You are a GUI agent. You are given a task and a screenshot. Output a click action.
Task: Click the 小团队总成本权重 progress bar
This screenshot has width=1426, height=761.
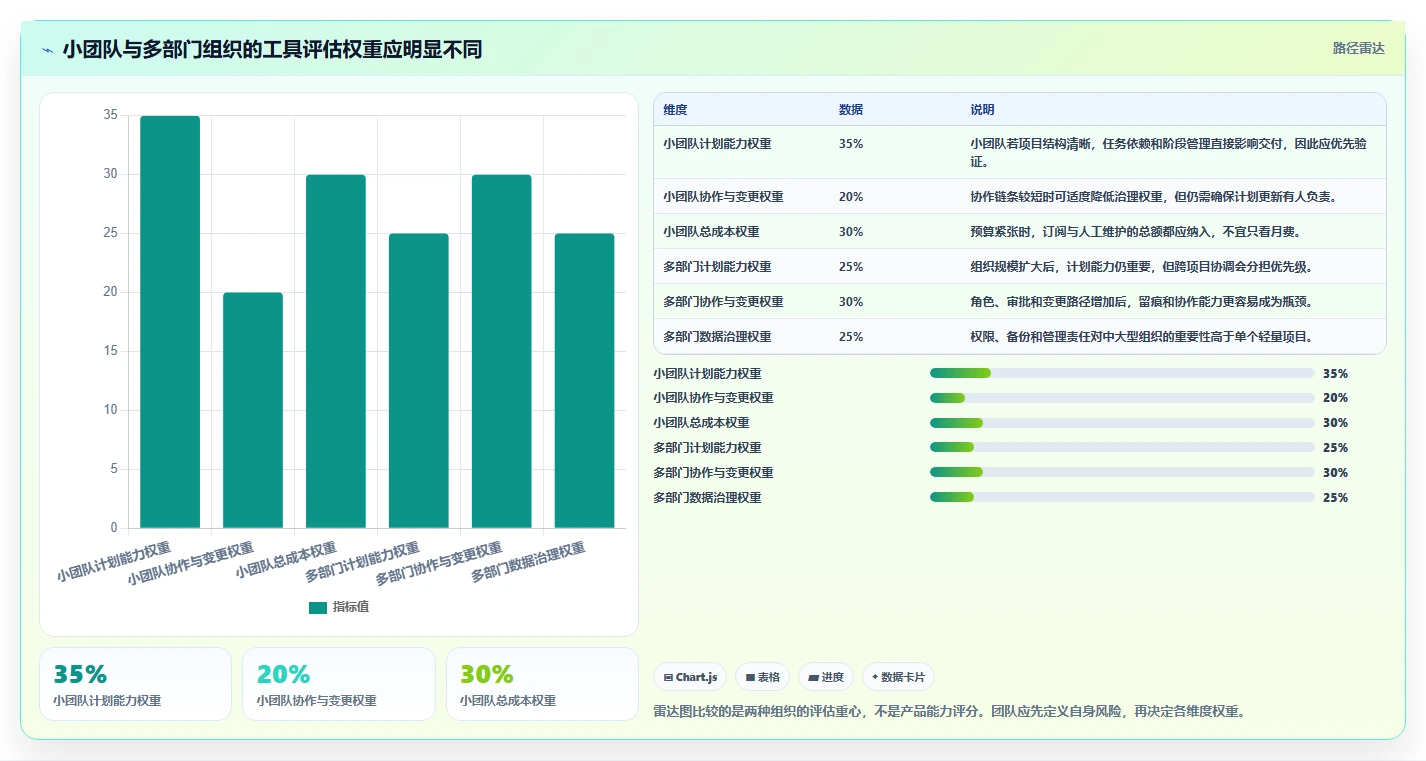click(x=1122, y=423)
